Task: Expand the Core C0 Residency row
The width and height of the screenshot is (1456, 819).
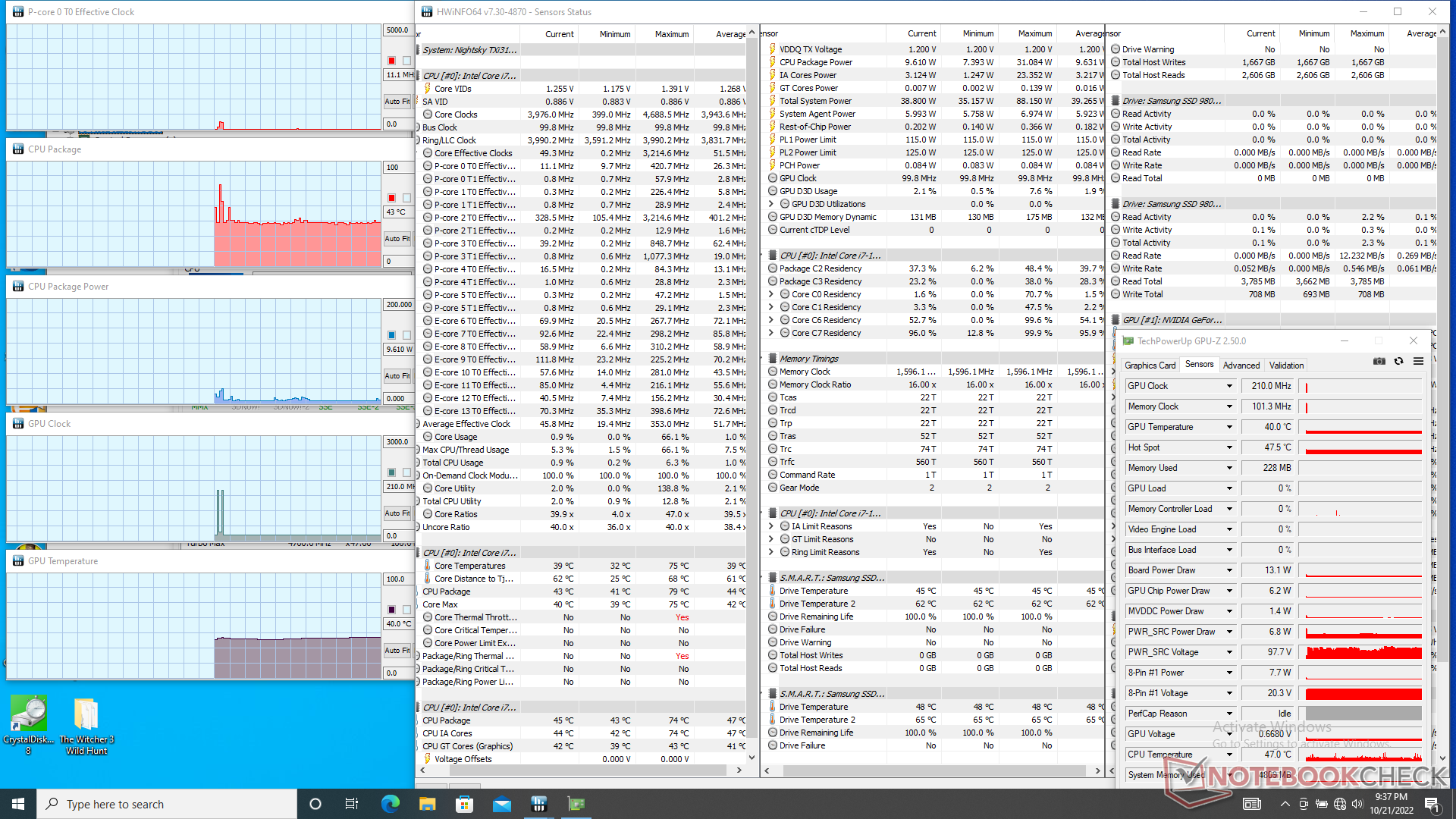Action: pyautogui.click(x=771, y=294)
